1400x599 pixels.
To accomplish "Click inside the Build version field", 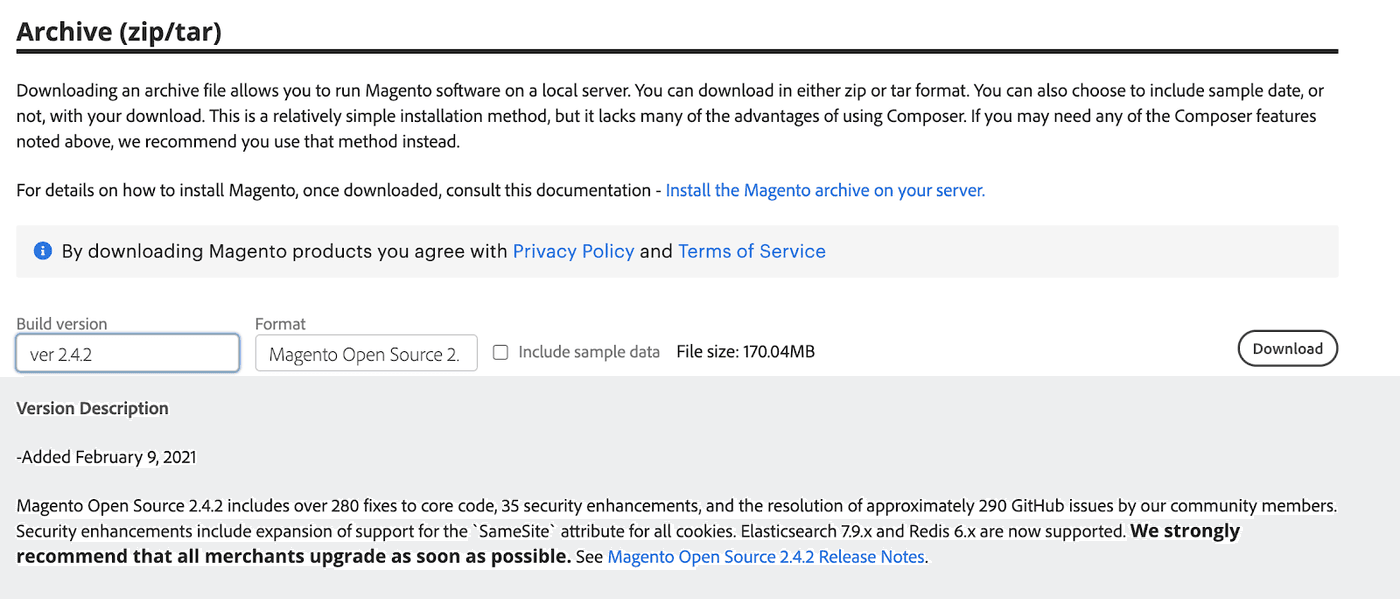I will click(127, 352).
